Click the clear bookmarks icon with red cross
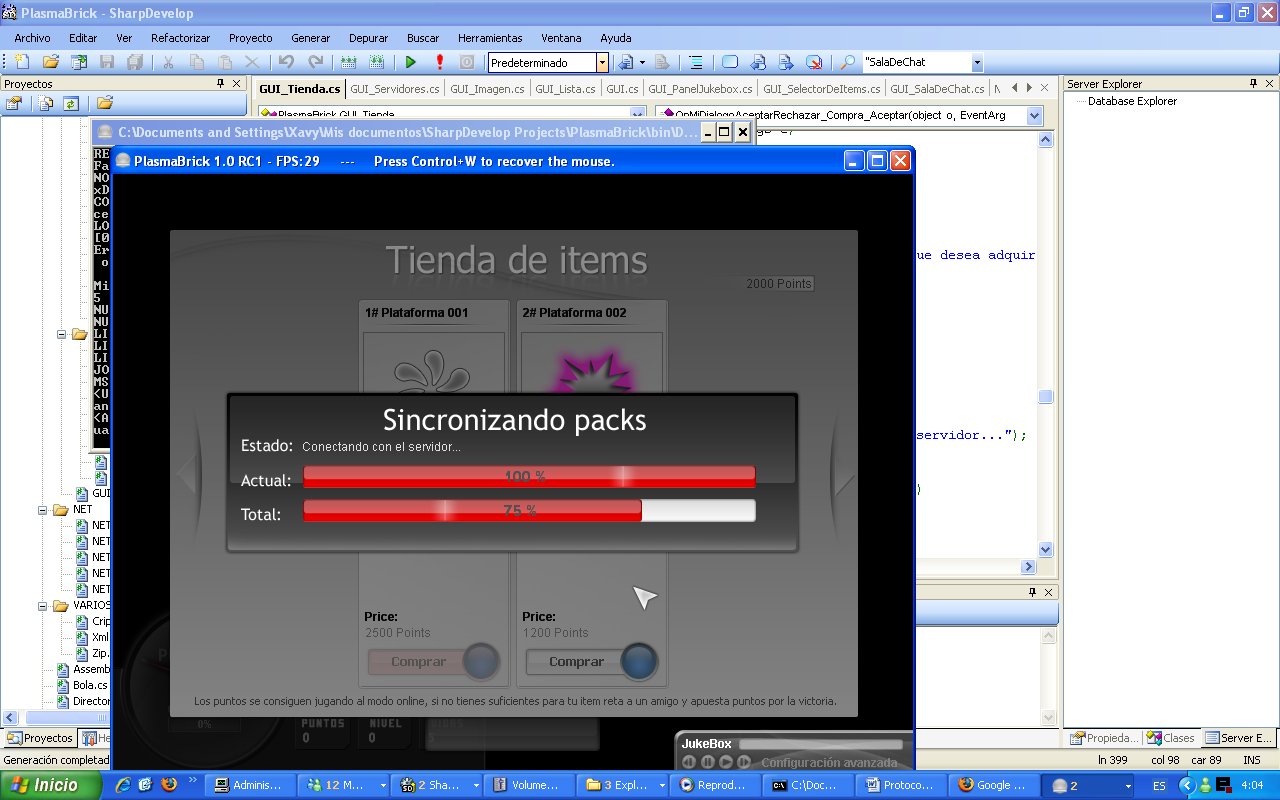This screenshot has height=800, width=1280. 814,62
